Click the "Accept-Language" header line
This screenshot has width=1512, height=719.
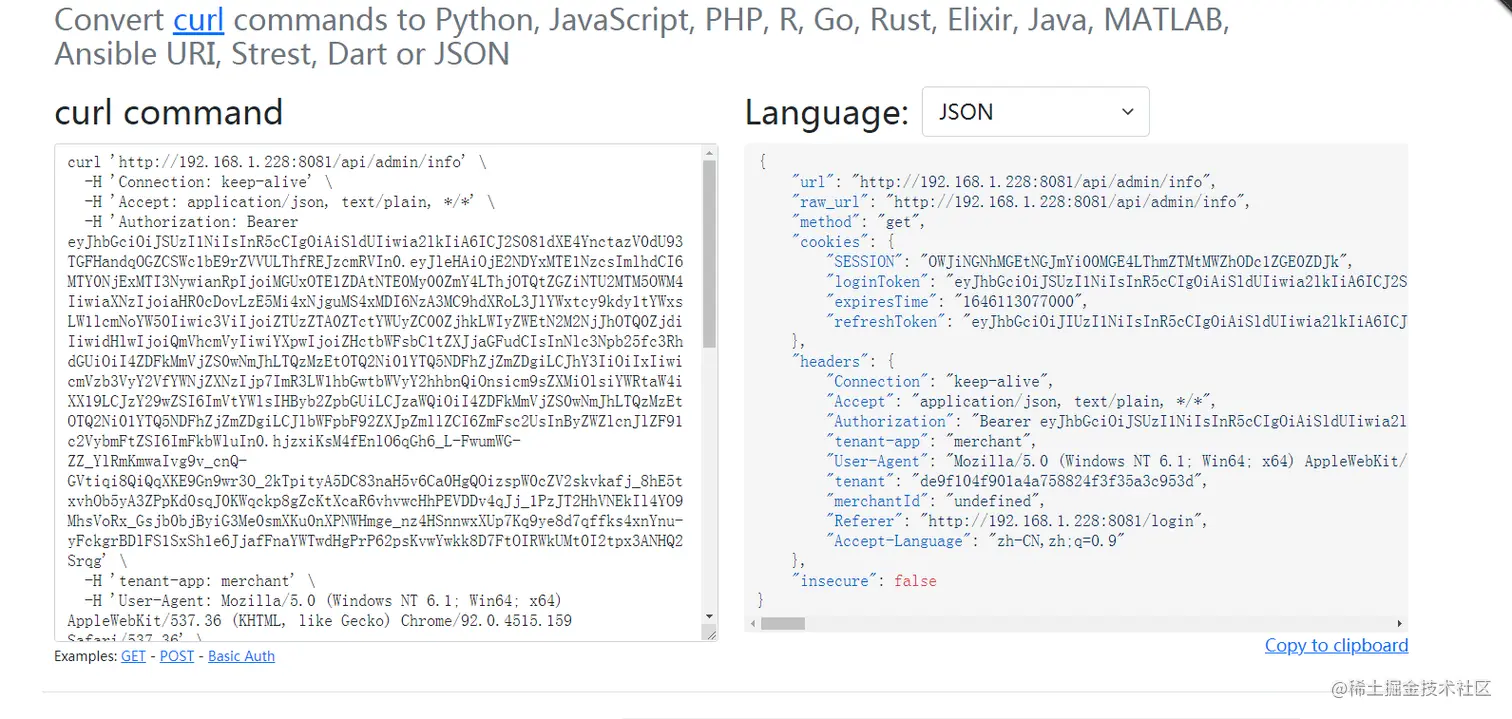(976, 542)
